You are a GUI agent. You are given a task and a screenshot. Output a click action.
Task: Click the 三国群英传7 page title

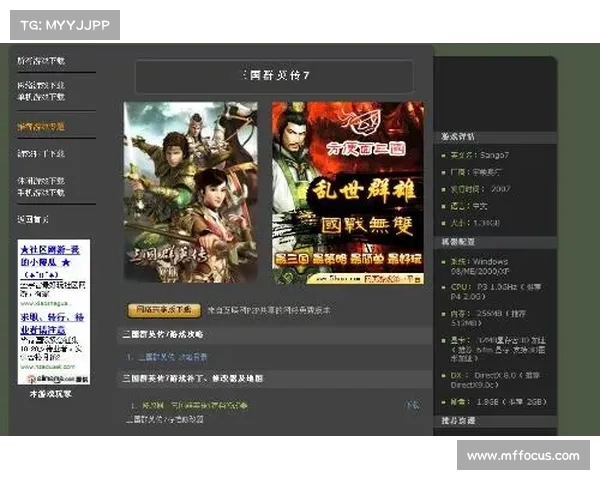coord(276,76)
